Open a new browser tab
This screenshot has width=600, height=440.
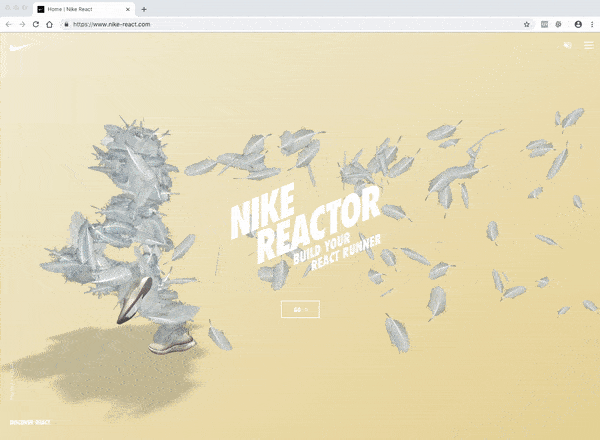tap(144, 9)
